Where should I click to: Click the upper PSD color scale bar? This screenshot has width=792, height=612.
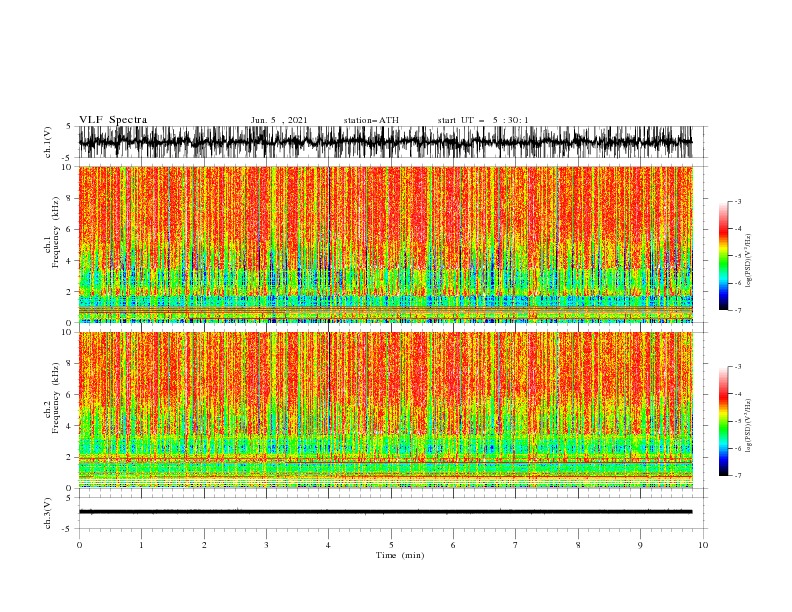point(723,256)
